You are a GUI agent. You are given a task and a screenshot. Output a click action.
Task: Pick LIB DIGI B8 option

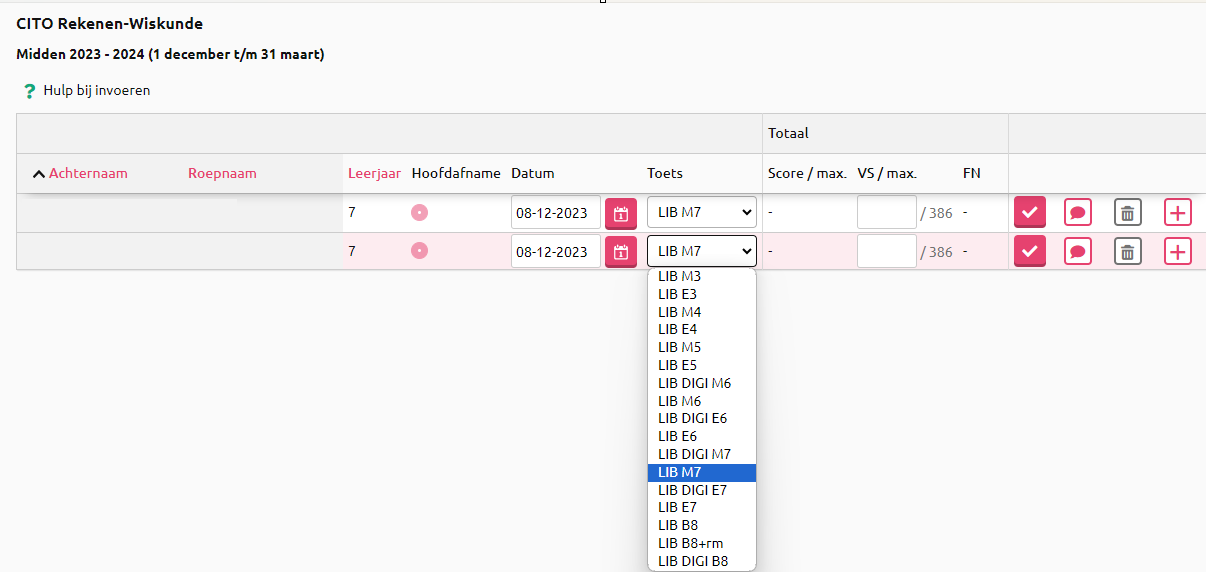702,561
